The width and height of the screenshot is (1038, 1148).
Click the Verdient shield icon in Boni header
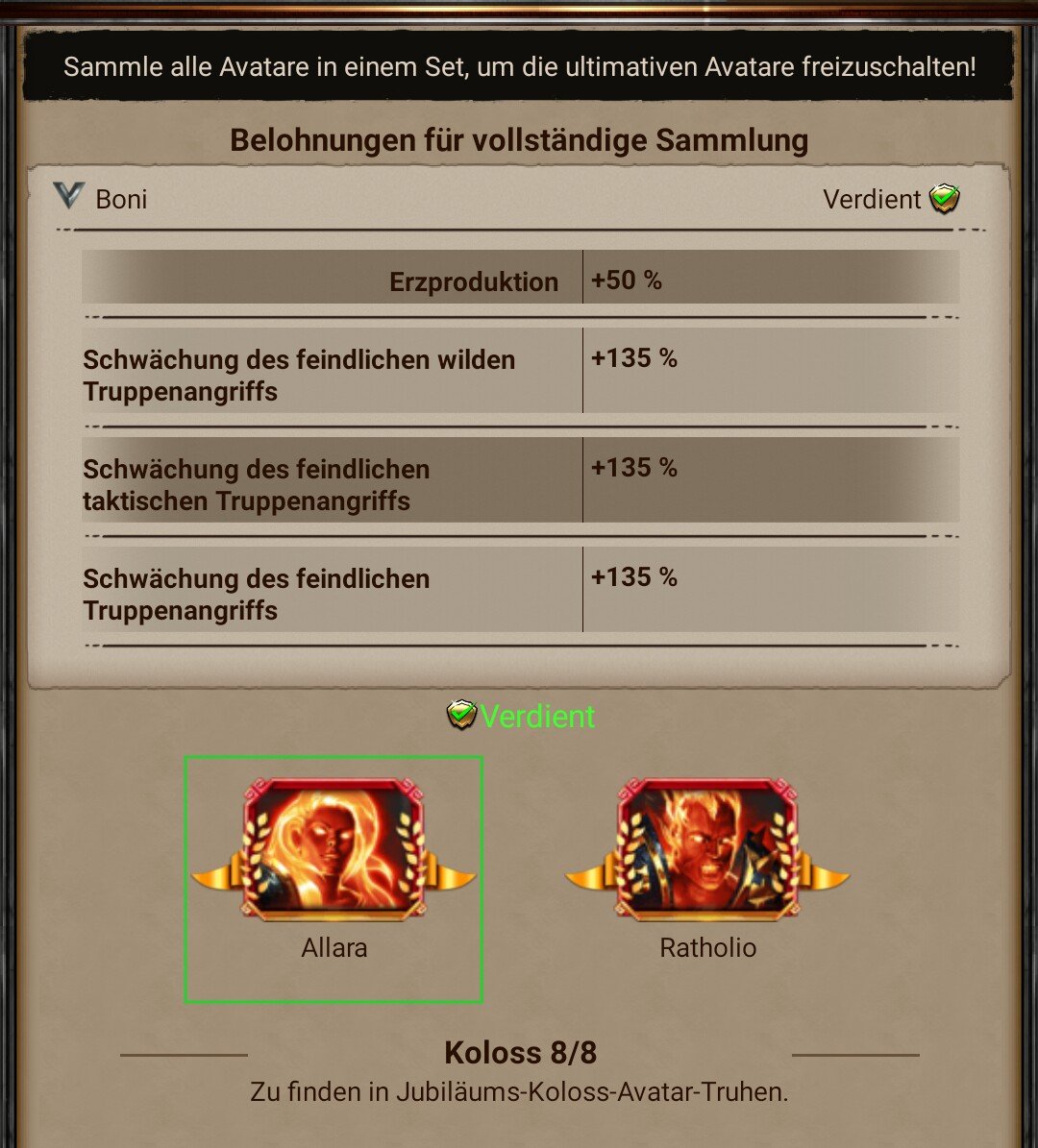944,199
